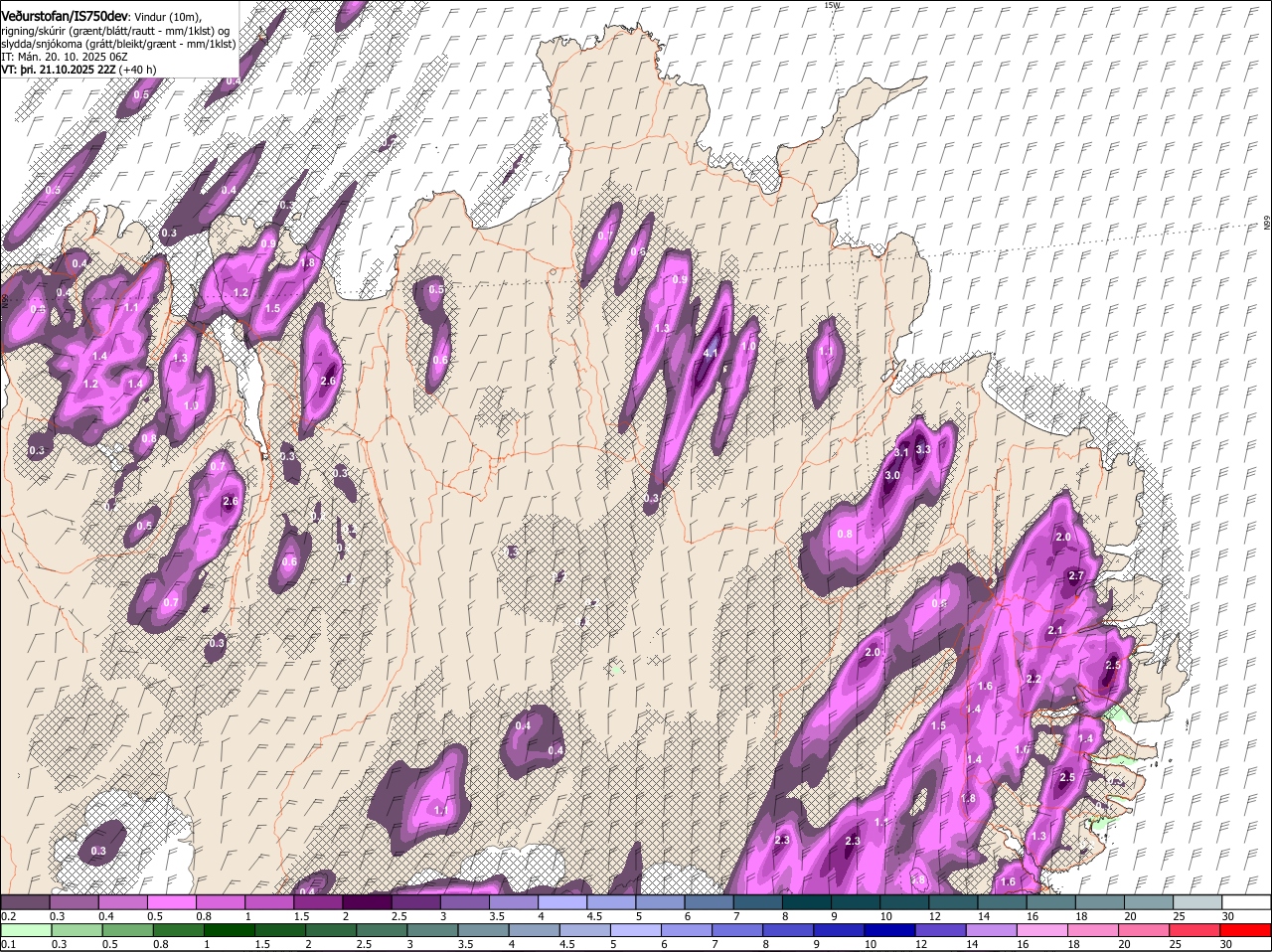Click the 2.7 value in eastern band

pyautogui.click(x=1076, y=576)
